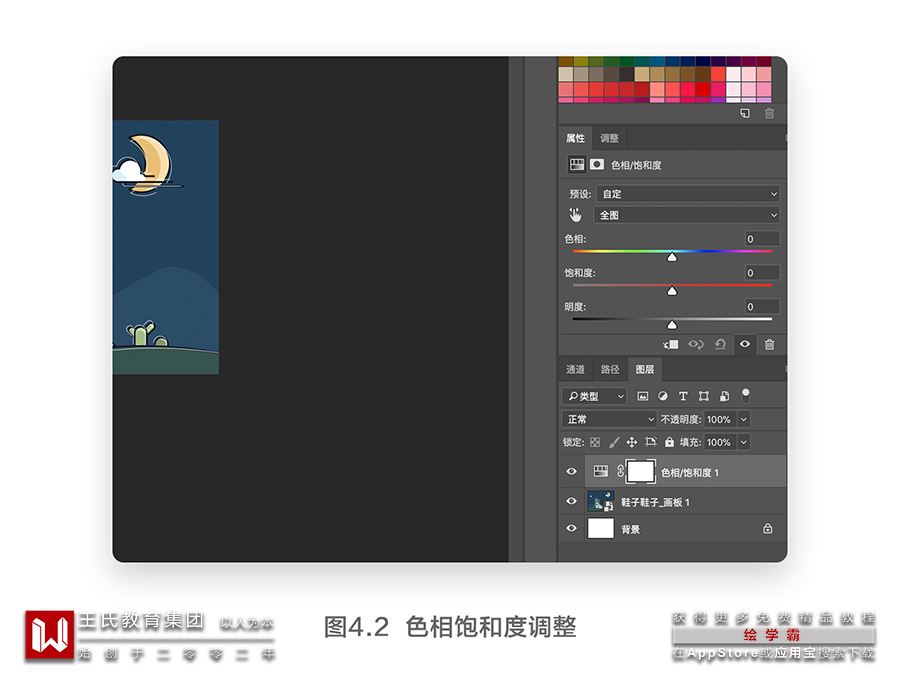The image size is (900, 675).
Task: Select the mask icon in Properties header
Action: coord(597,165)
